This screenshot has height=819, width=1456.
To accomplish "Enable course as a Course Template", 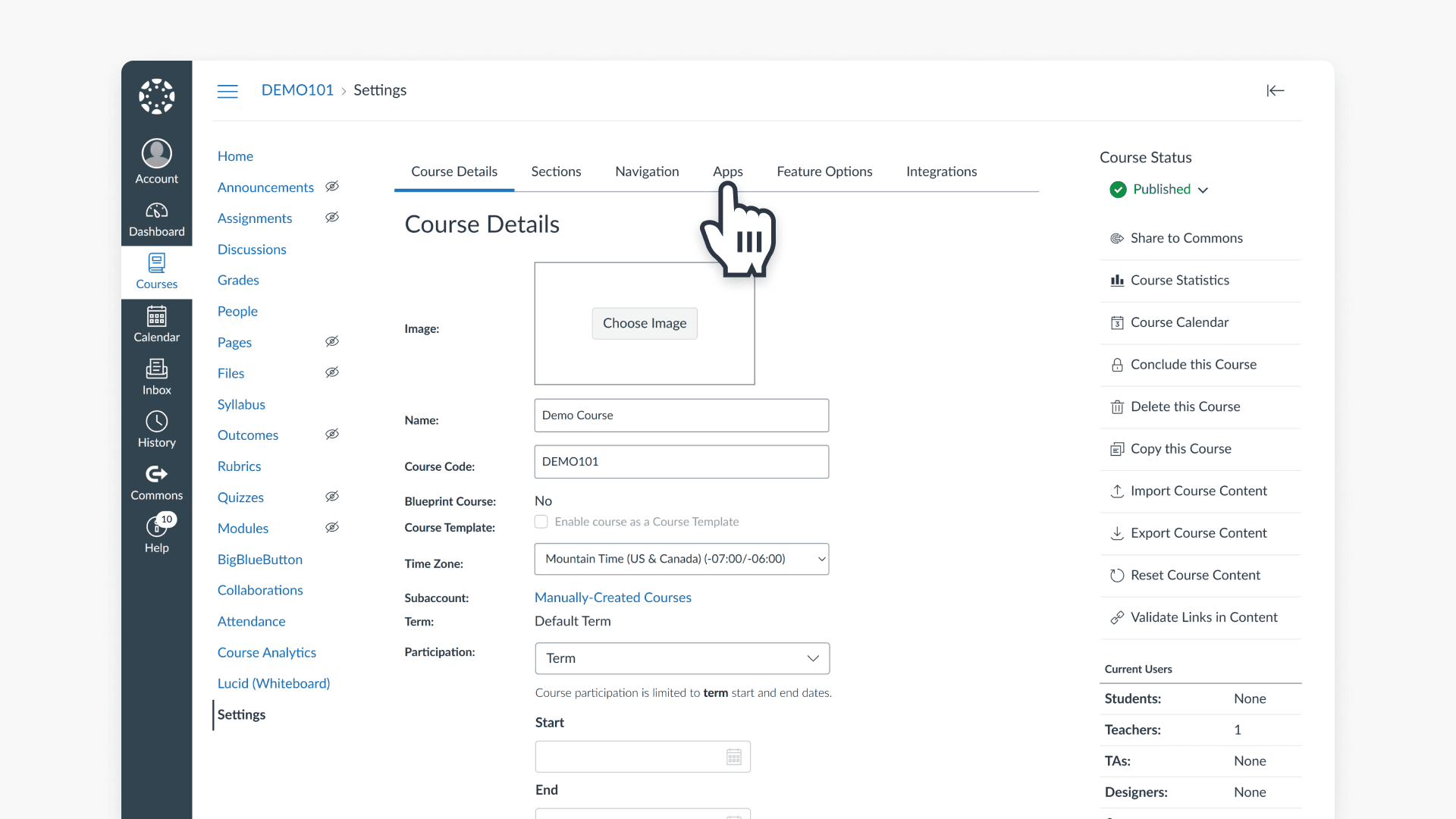I will (541, 522).
